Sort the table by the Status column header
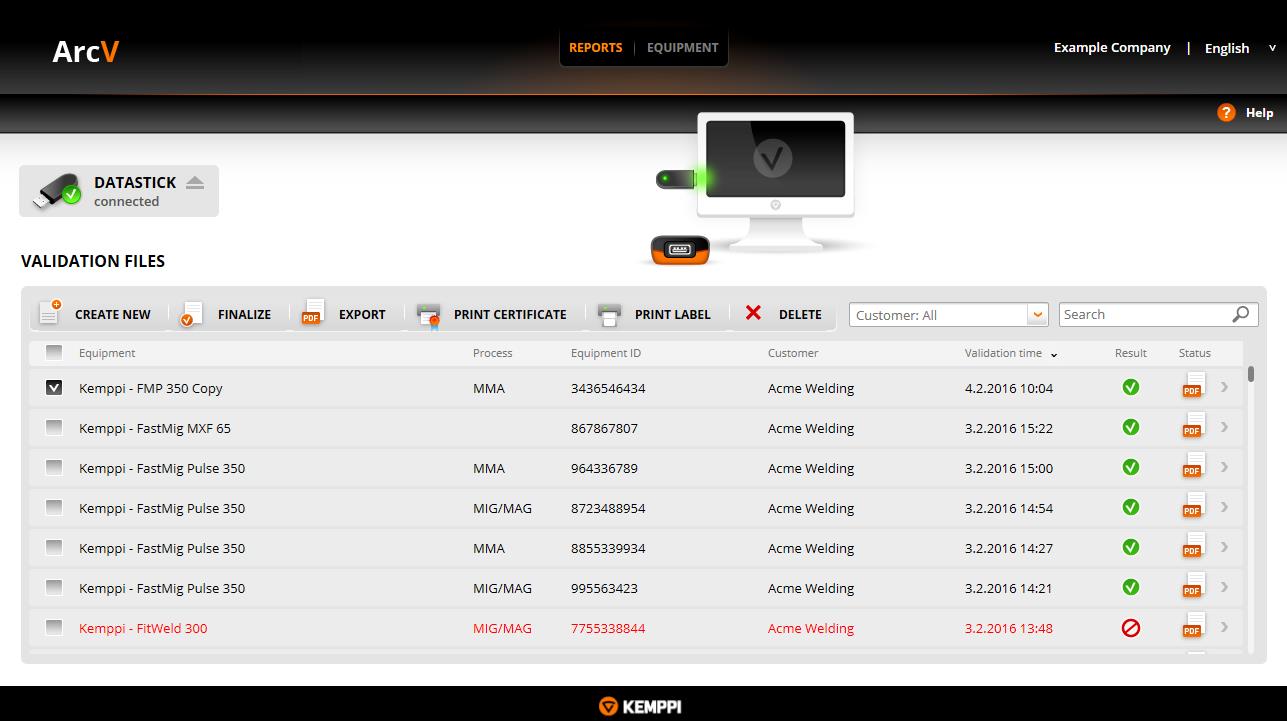This screenshot has height=721, width=1287. pyautogui.click(x=1195, y=353)
